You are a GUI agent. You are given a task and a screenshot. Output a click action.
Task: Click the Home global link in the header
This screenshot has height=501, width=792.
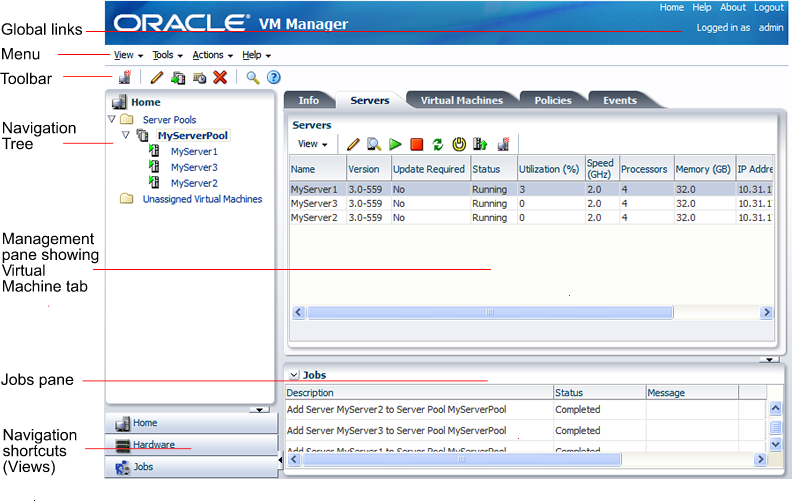click(x=672, y=8)
